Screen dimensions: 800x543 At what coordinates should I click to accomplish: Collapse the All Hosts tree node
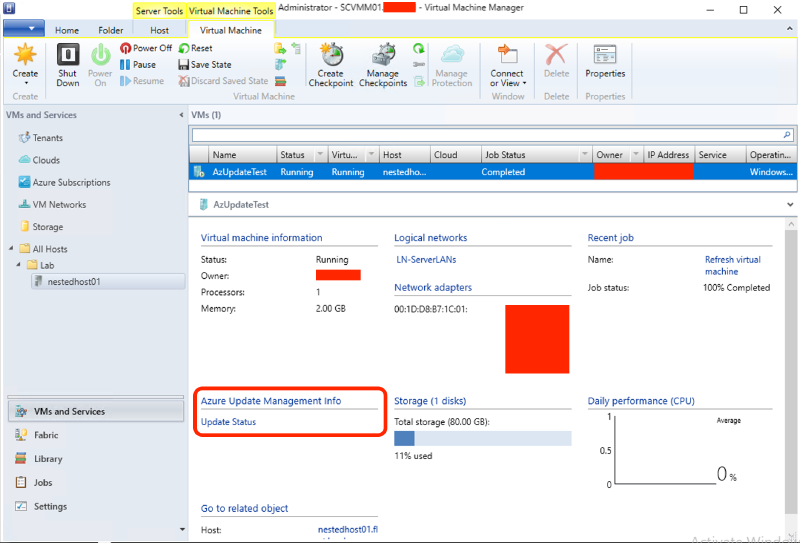tap(11, 249)
